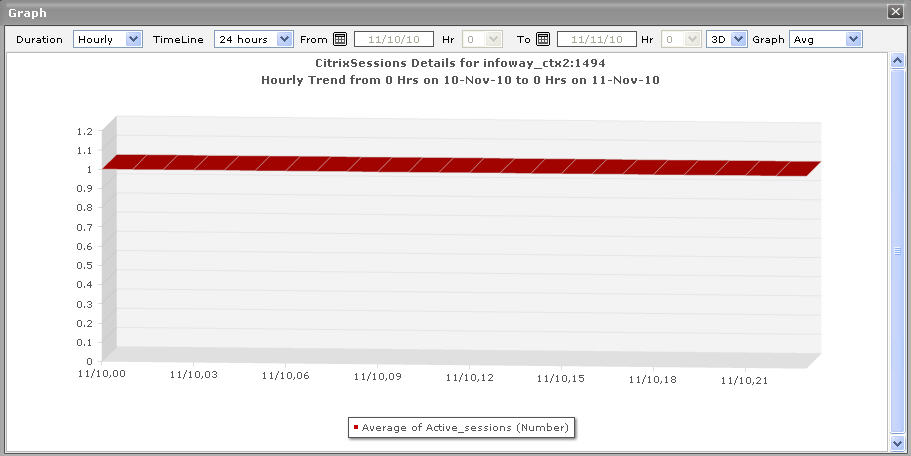Screen dimensions: 911x456
Task: Open the From date calendar picker
Action: (340, 40)
